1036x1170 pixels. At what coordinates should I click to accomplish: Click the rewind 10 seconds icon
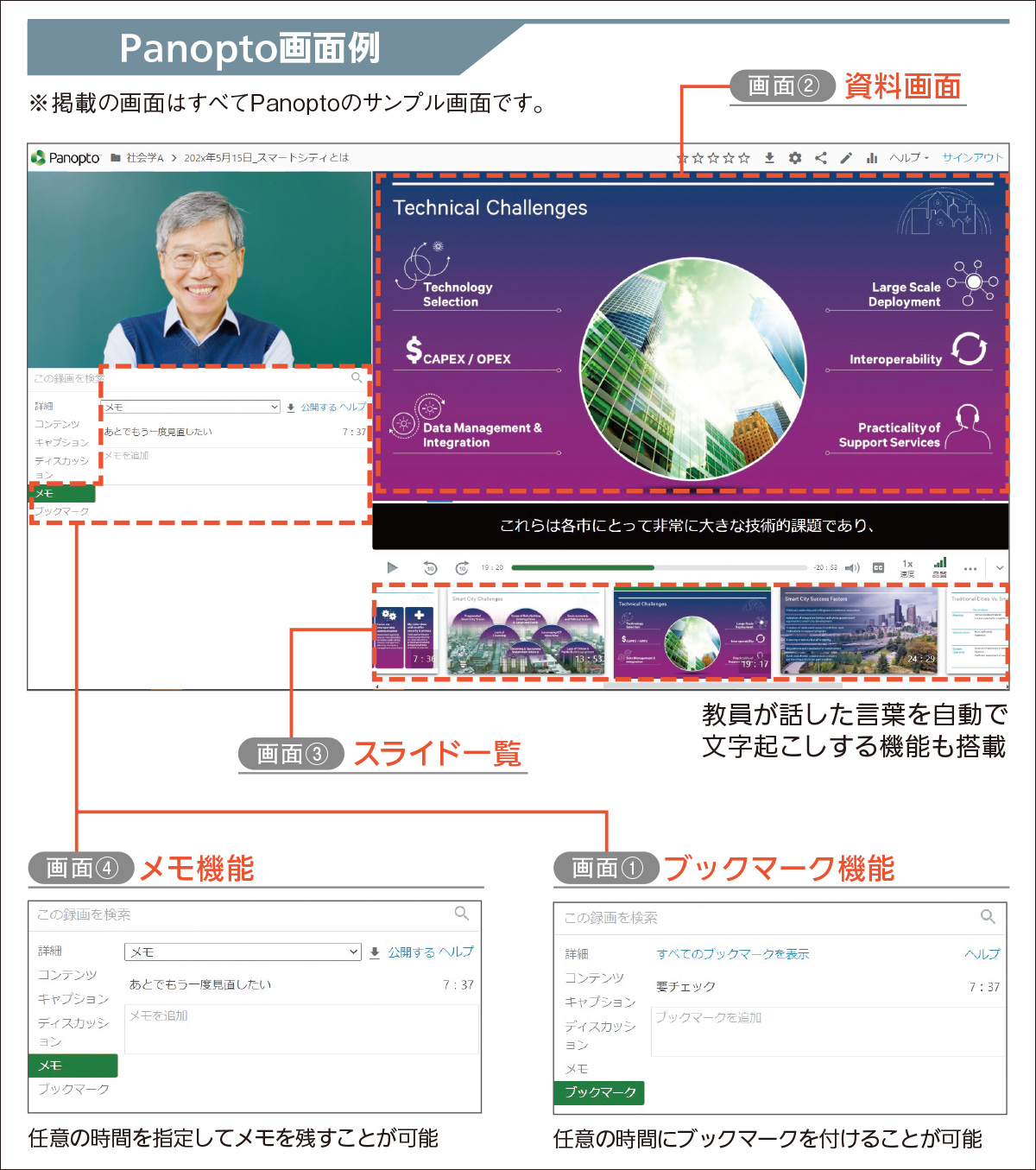tap(430, 568)
